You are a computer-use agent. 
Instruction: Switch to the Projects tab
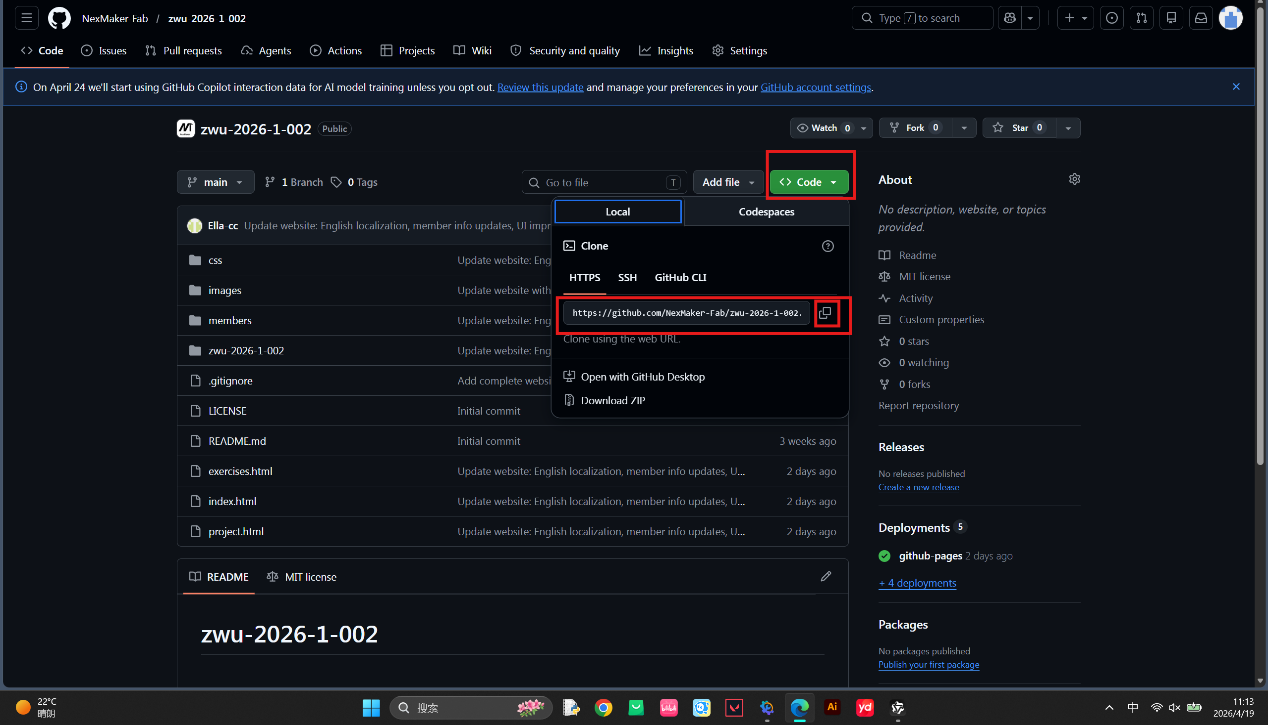coord(408,51)
